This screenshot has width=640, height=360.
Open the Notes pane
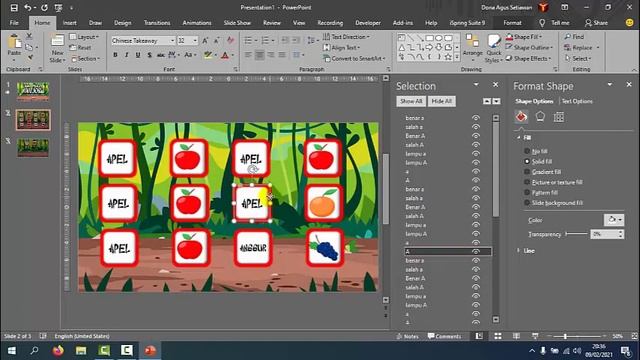click(x=407, y=336)
